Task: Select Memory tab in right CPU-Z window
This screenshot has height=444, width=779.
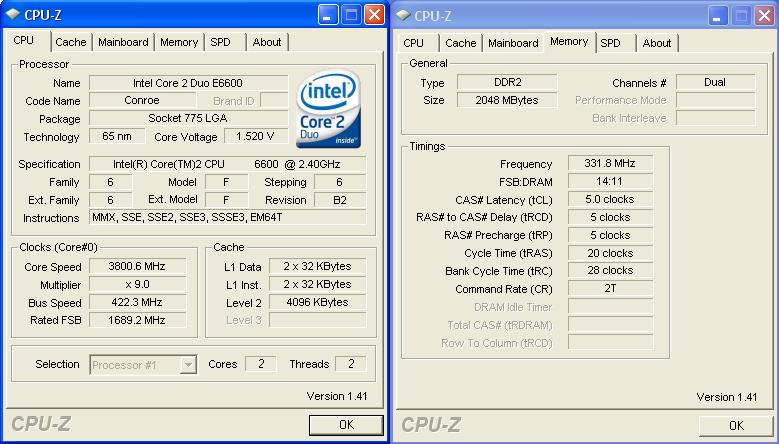Action: point(569,42)
